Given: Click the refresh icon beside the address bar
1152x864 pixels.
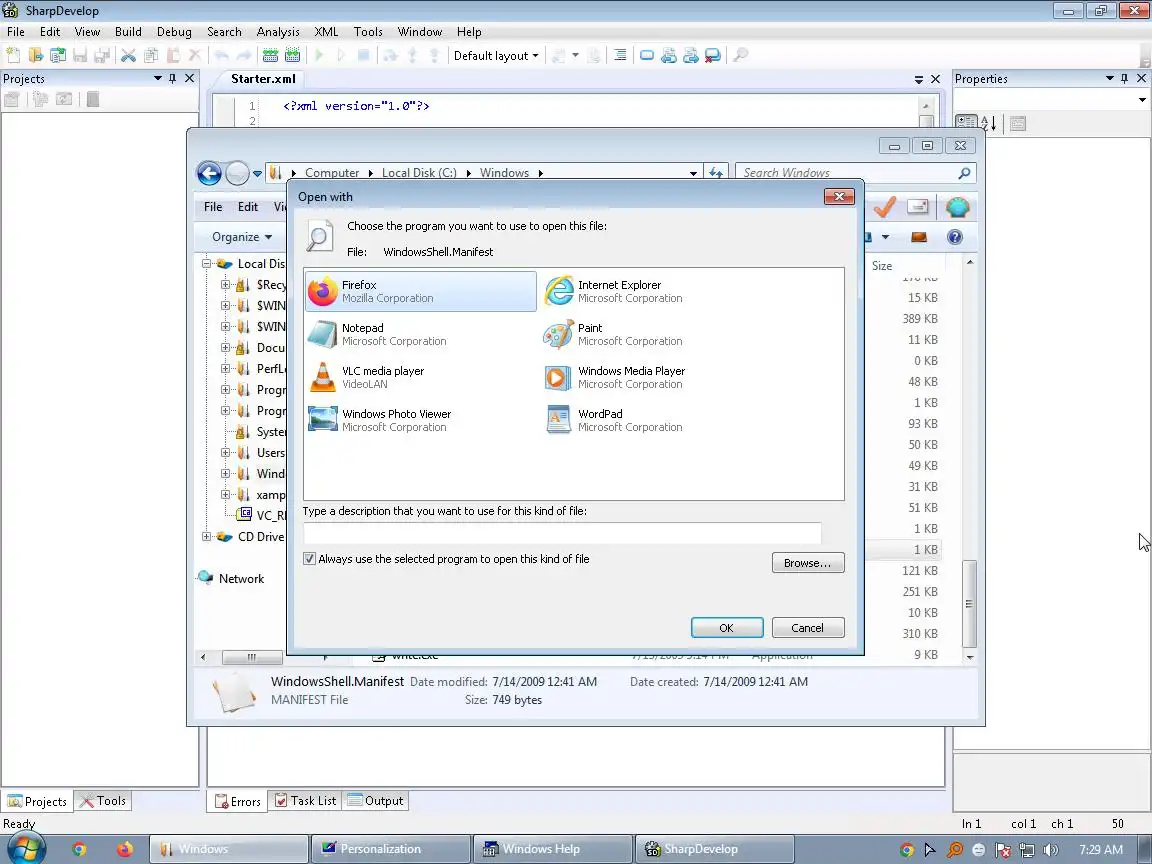Looking at the screenshot, I should coord(716,173).
